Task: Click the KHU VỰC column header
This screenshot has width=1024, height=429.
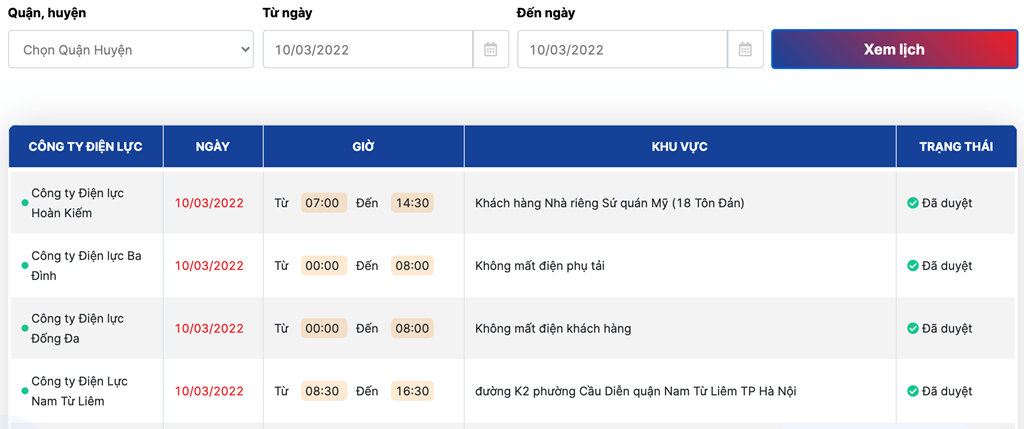Action: click(680, 146)
